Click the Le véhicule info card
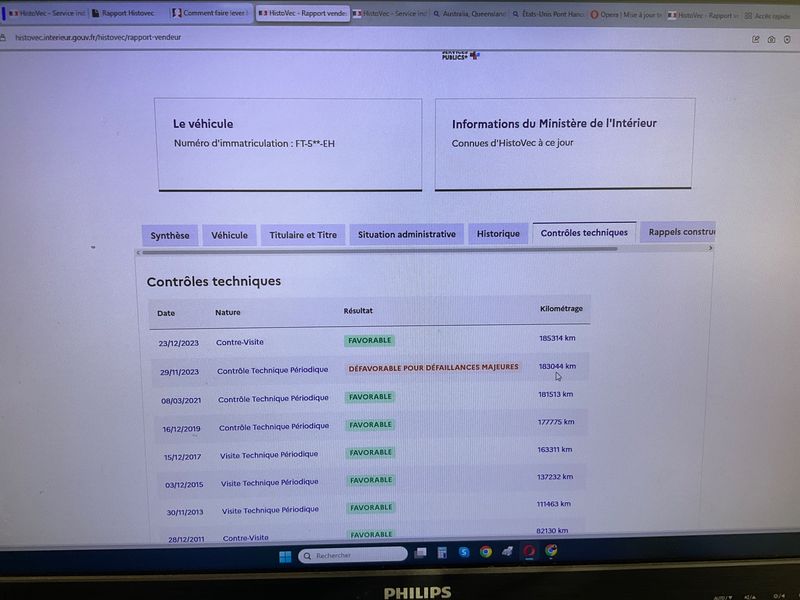This screenshot has height=600, width=800. (x=289, y=145)
